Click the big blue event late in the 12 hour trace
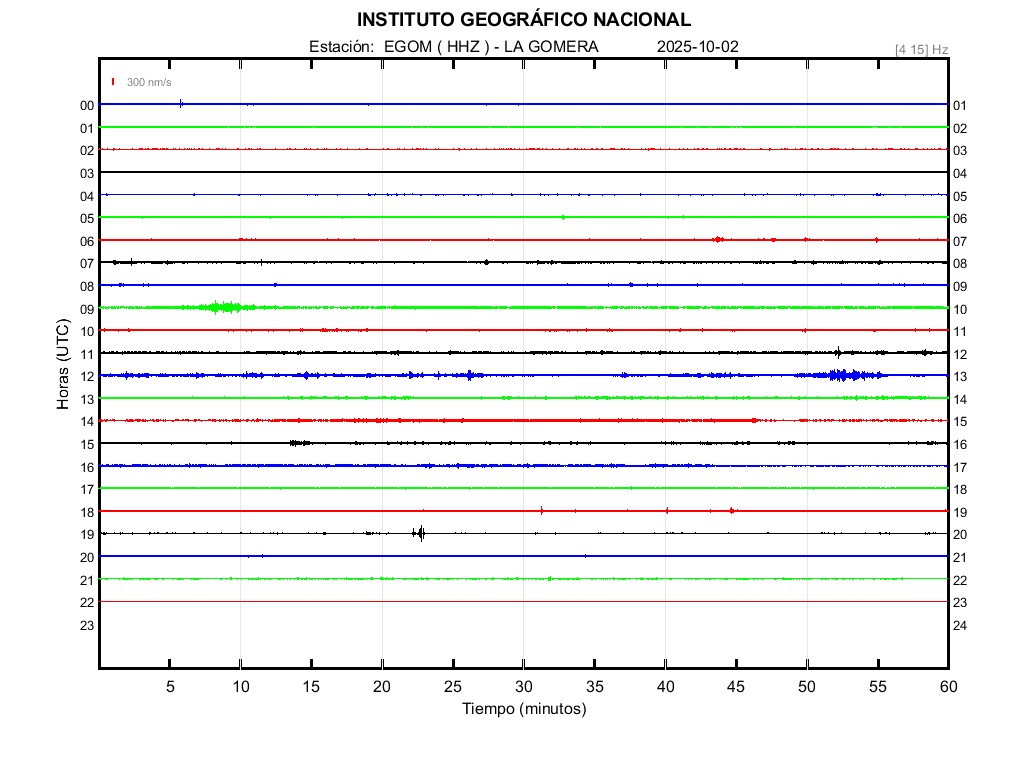The image size is (1024, 768). 839,375
